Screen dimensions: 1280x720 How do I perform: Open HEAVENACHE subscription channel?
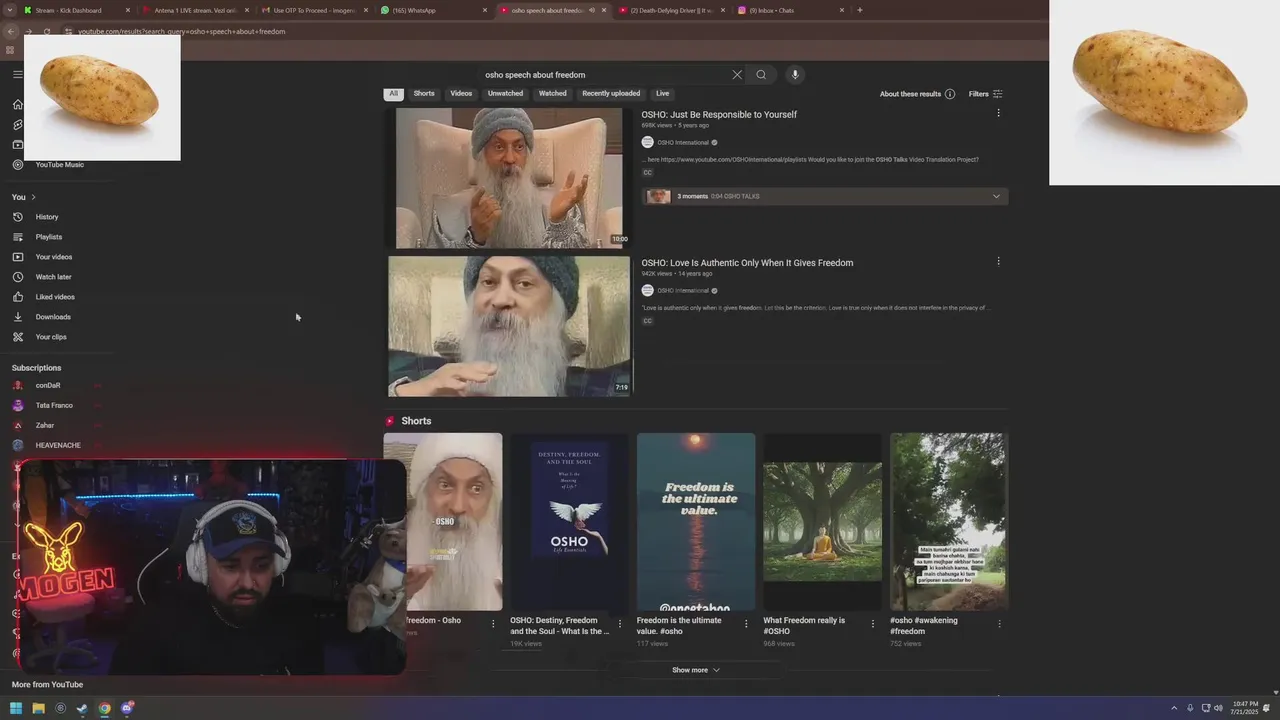point(56,445)
